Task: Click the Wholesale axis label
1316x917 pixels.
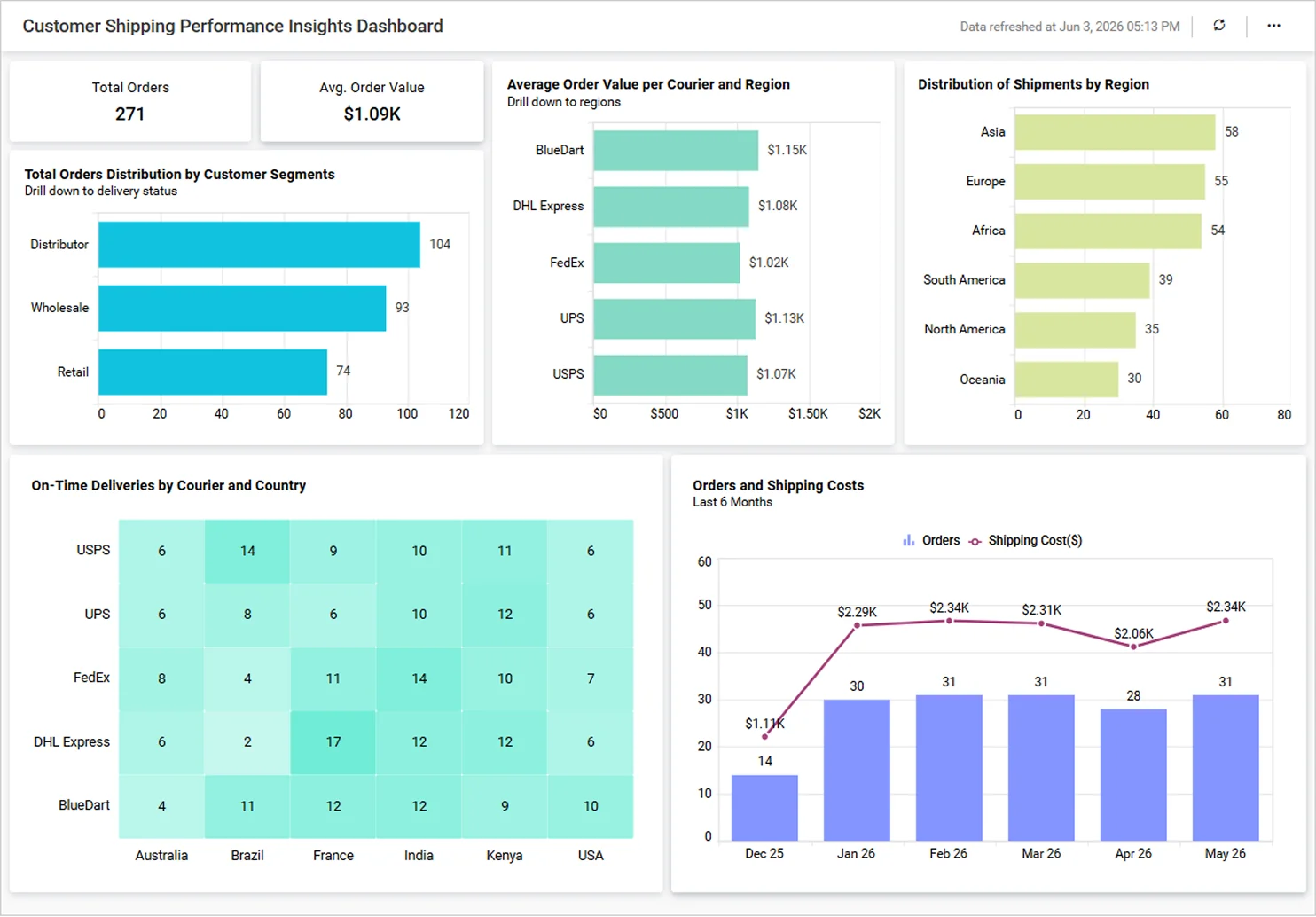Action: click(x=59, y=308)
